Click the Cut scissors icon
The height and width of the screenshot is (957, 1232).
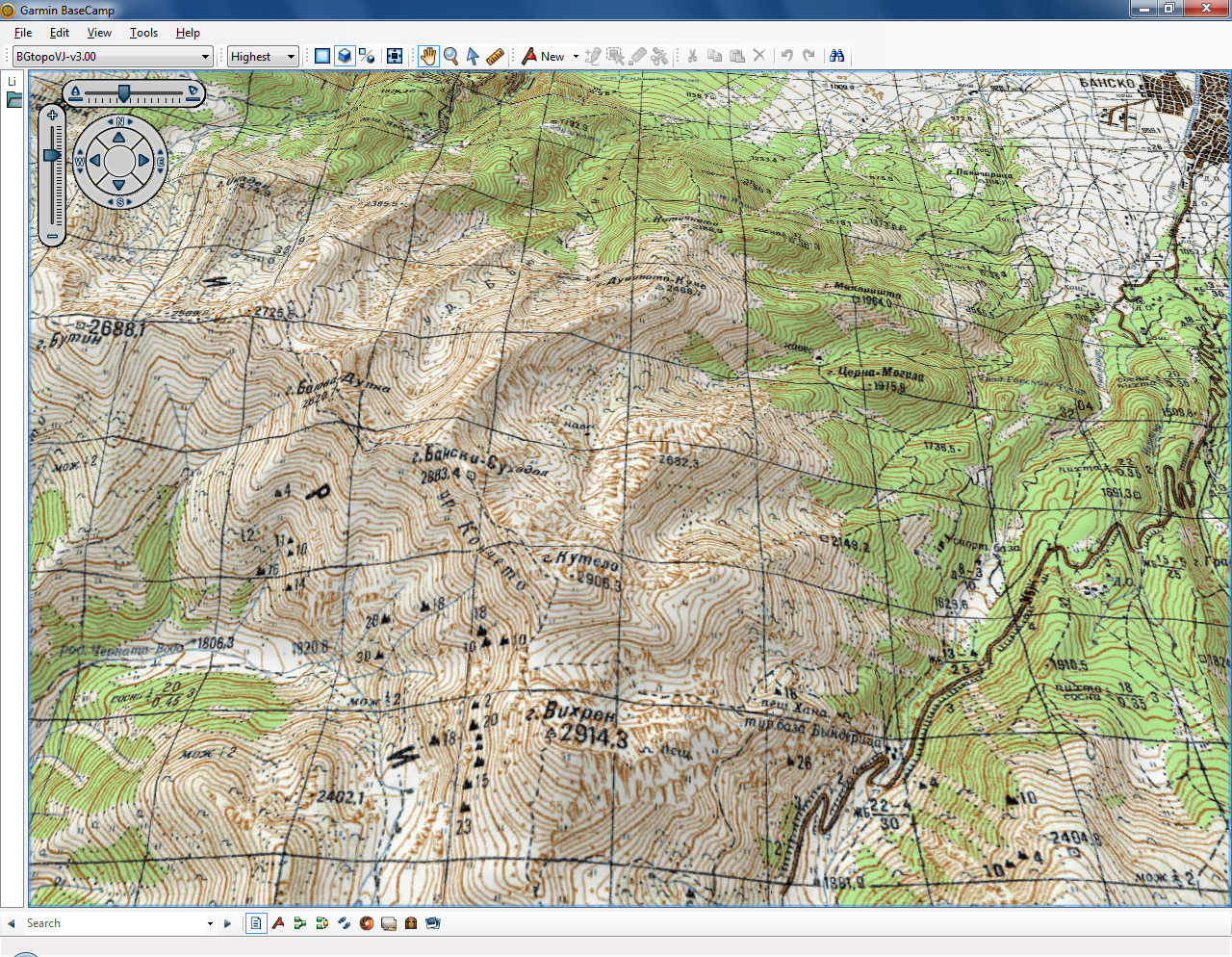click(x=691, y=56)
